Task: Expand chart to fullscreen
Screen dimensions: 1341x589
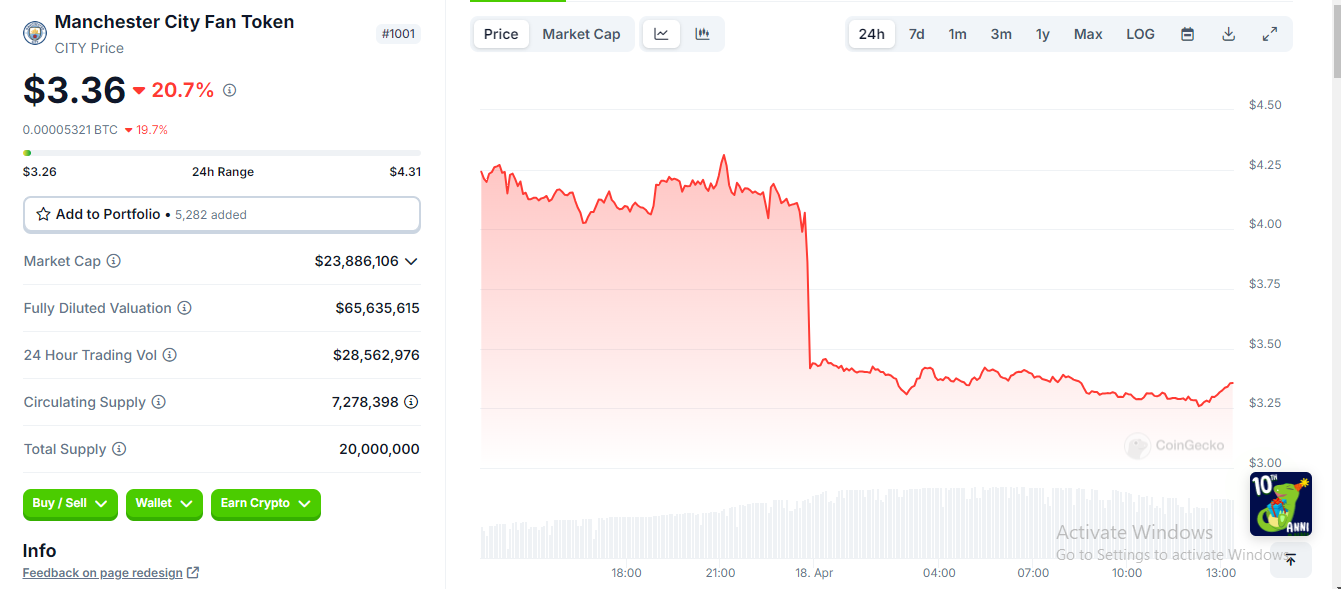Action: [1270, 34]
